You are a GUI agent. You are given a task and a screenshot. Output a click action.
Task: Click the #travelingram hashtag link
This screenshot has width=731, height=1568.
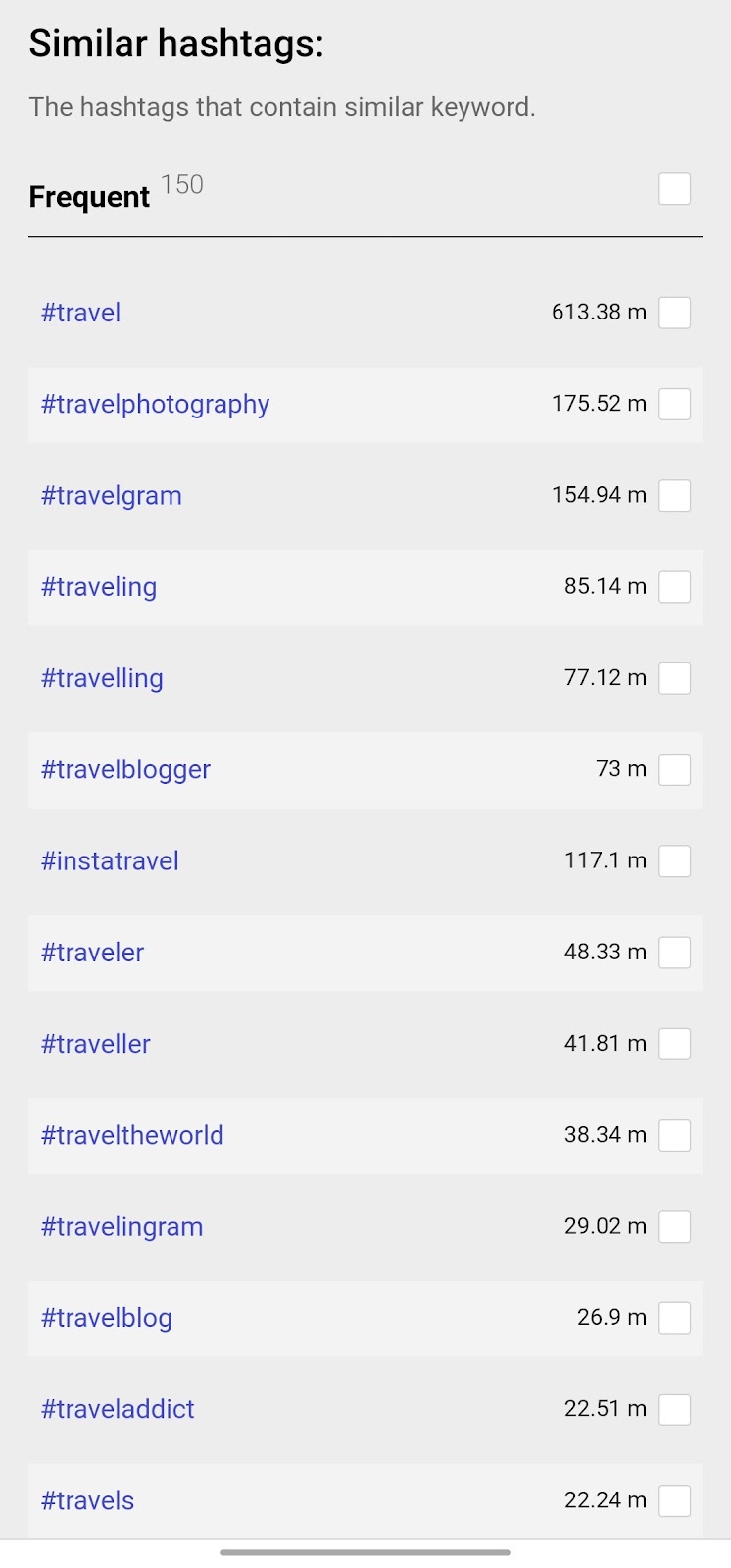122,1227
